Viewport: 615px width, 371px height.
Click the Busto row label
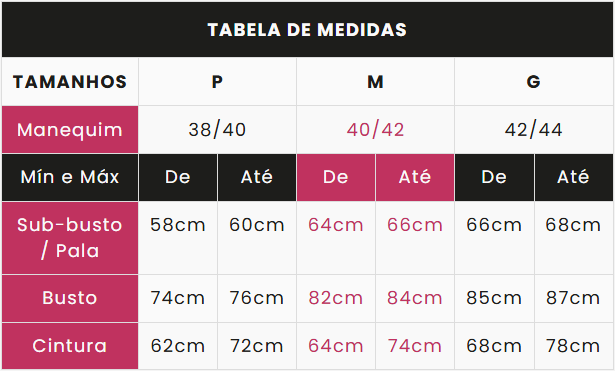[70, 298]
